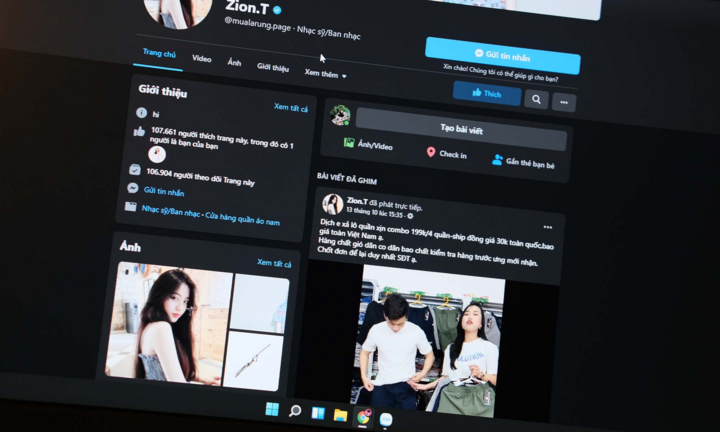Click the verified badge next to Zion.T
The height and width of the screenshot is (432, 720).
(x=277, y=10)
